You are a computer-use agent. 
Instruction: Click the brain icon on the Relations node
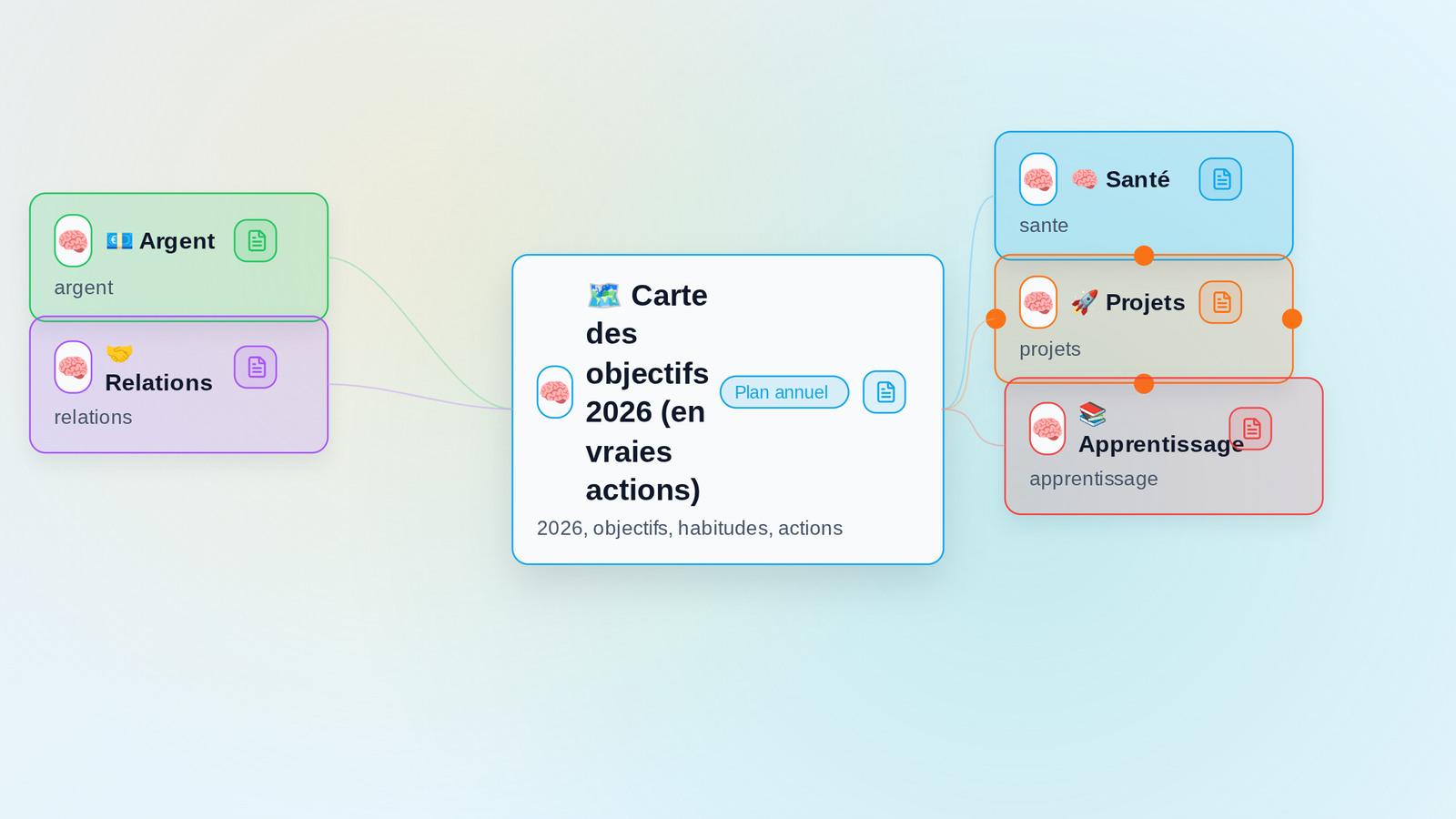(x=73, y=367)
